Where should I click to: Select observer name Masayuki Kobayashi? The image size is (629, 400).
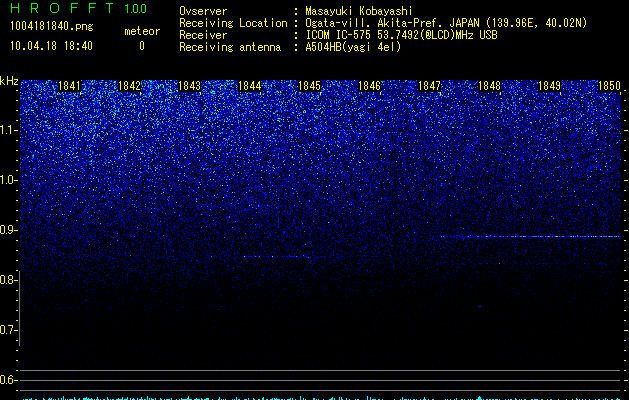[x=359, y=11]
